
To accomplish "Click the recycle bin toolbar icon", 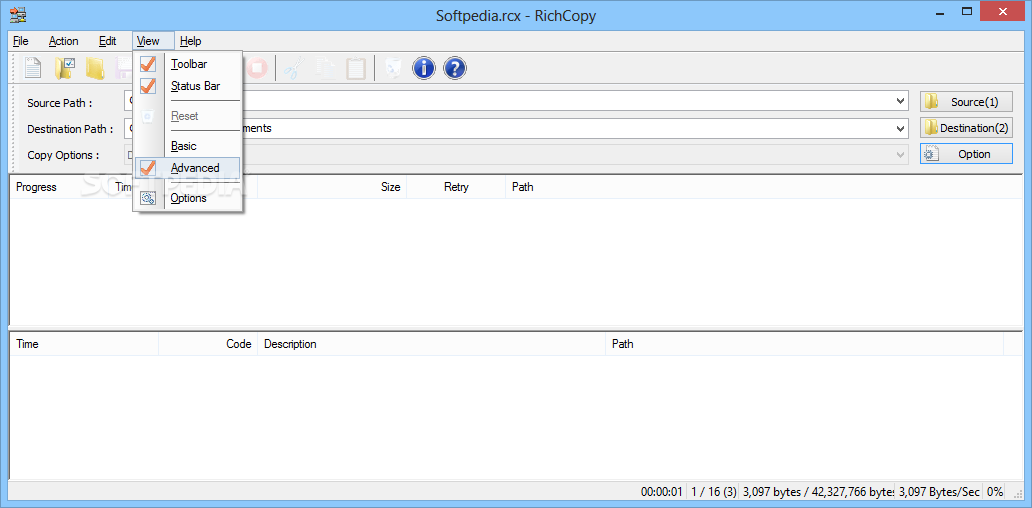I will point(393,68).
